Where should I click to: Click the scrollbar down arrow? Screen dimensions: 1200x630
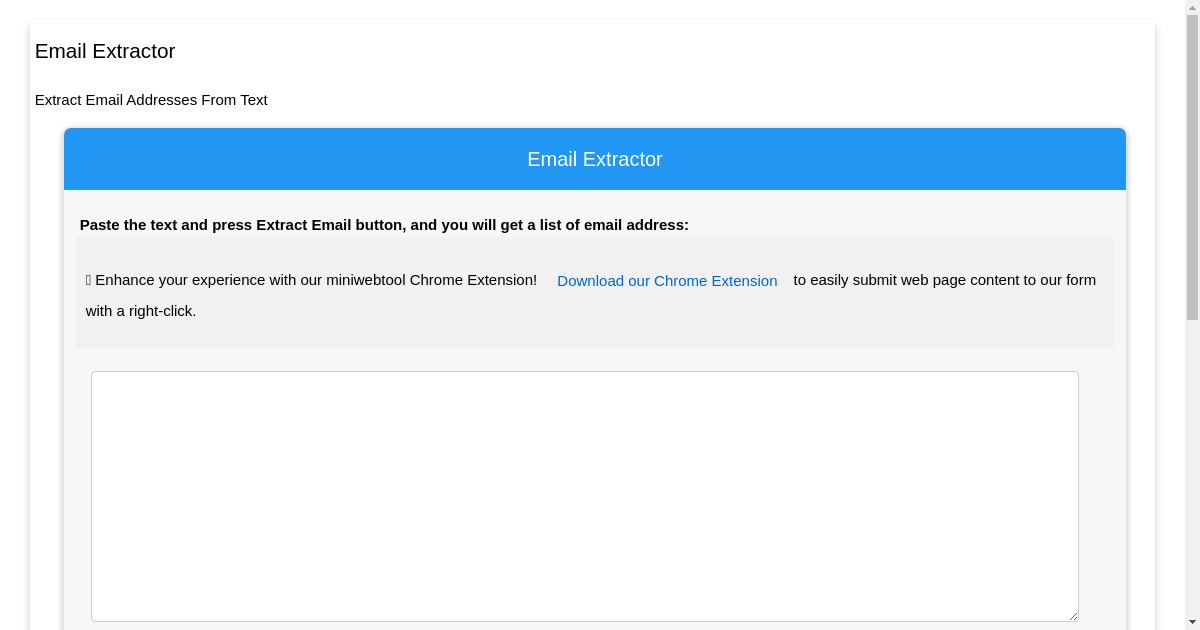(x=1191, y=622)
